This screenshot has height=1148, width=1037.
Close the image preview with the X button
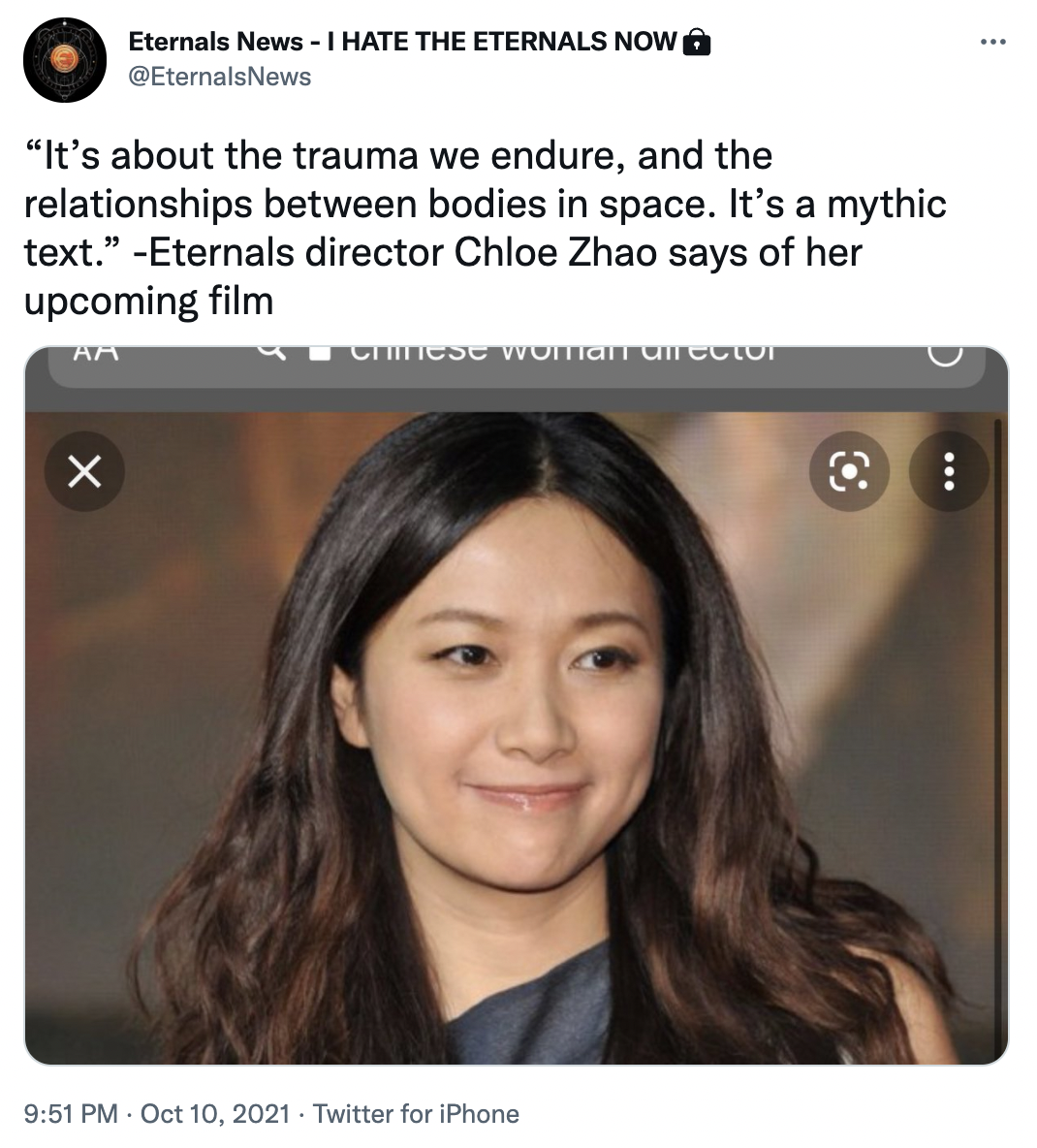[x=85, y=471]
